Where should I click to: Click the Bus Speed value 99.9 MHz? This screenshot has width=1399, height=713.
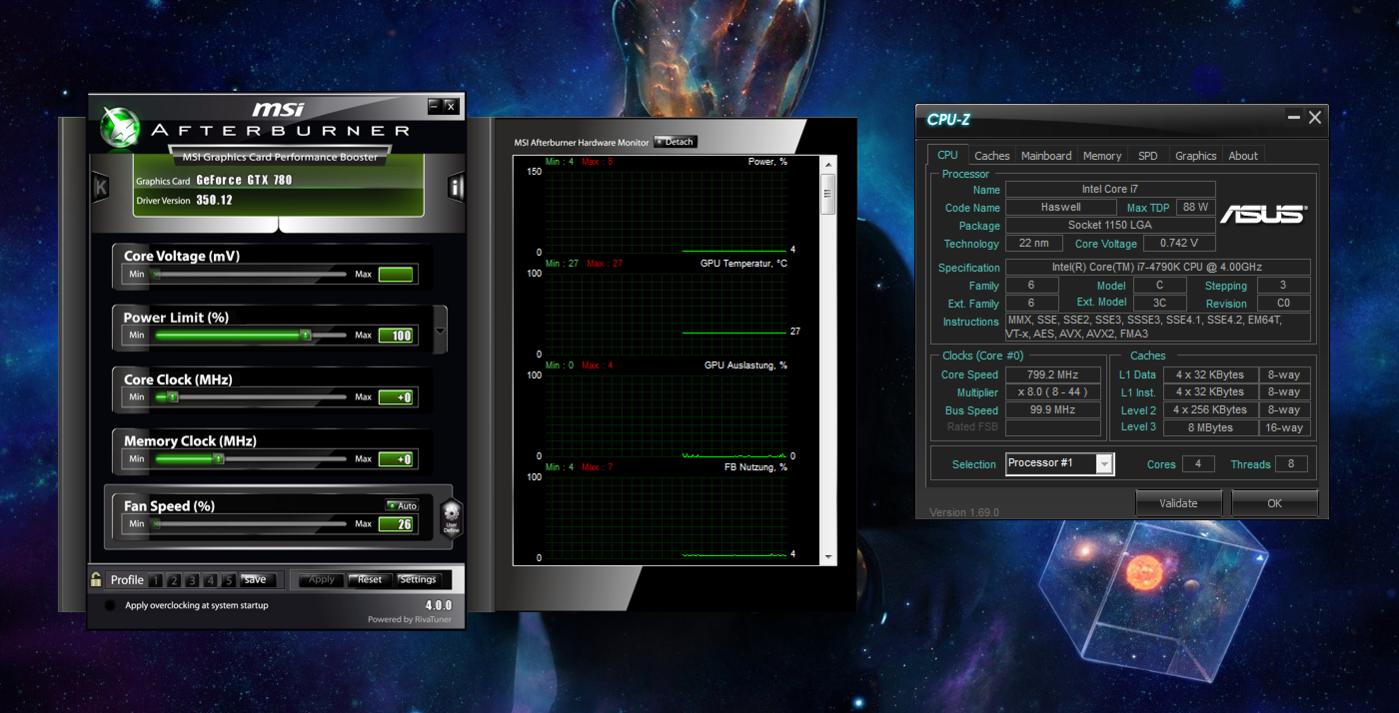tap(1052, 410)
